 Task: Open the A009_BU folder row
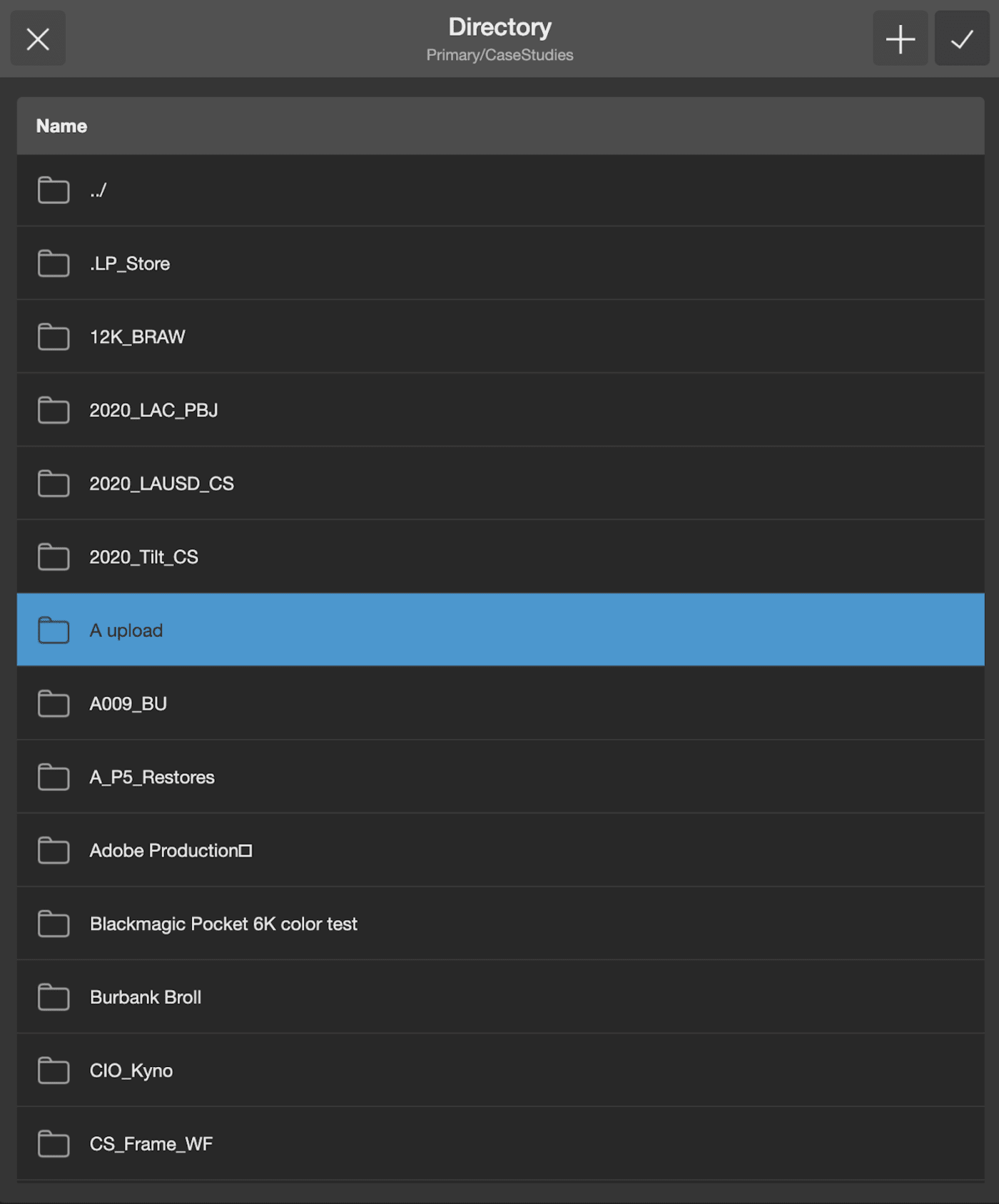(128, 704)
